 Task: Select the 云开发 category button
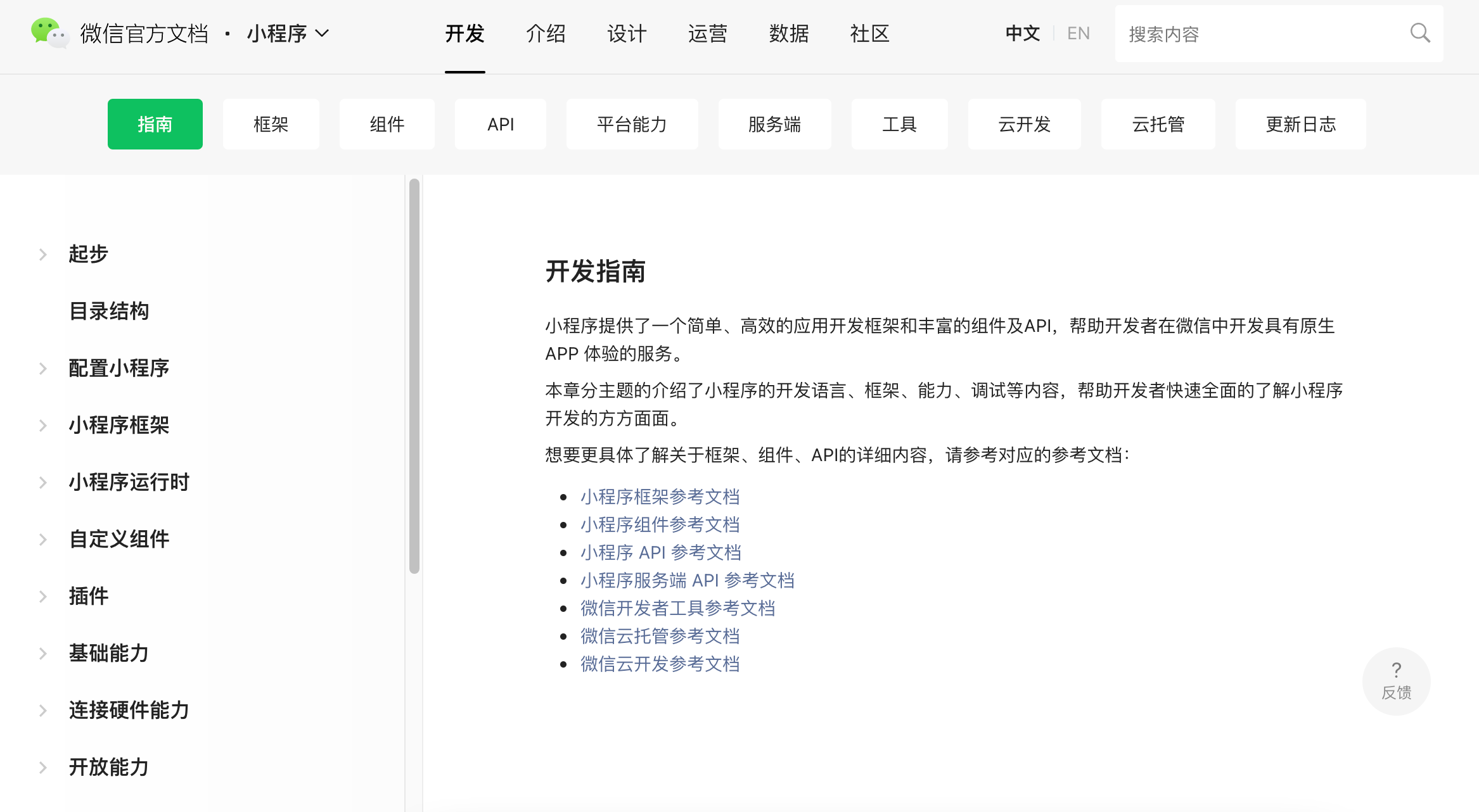[1024, 124]
